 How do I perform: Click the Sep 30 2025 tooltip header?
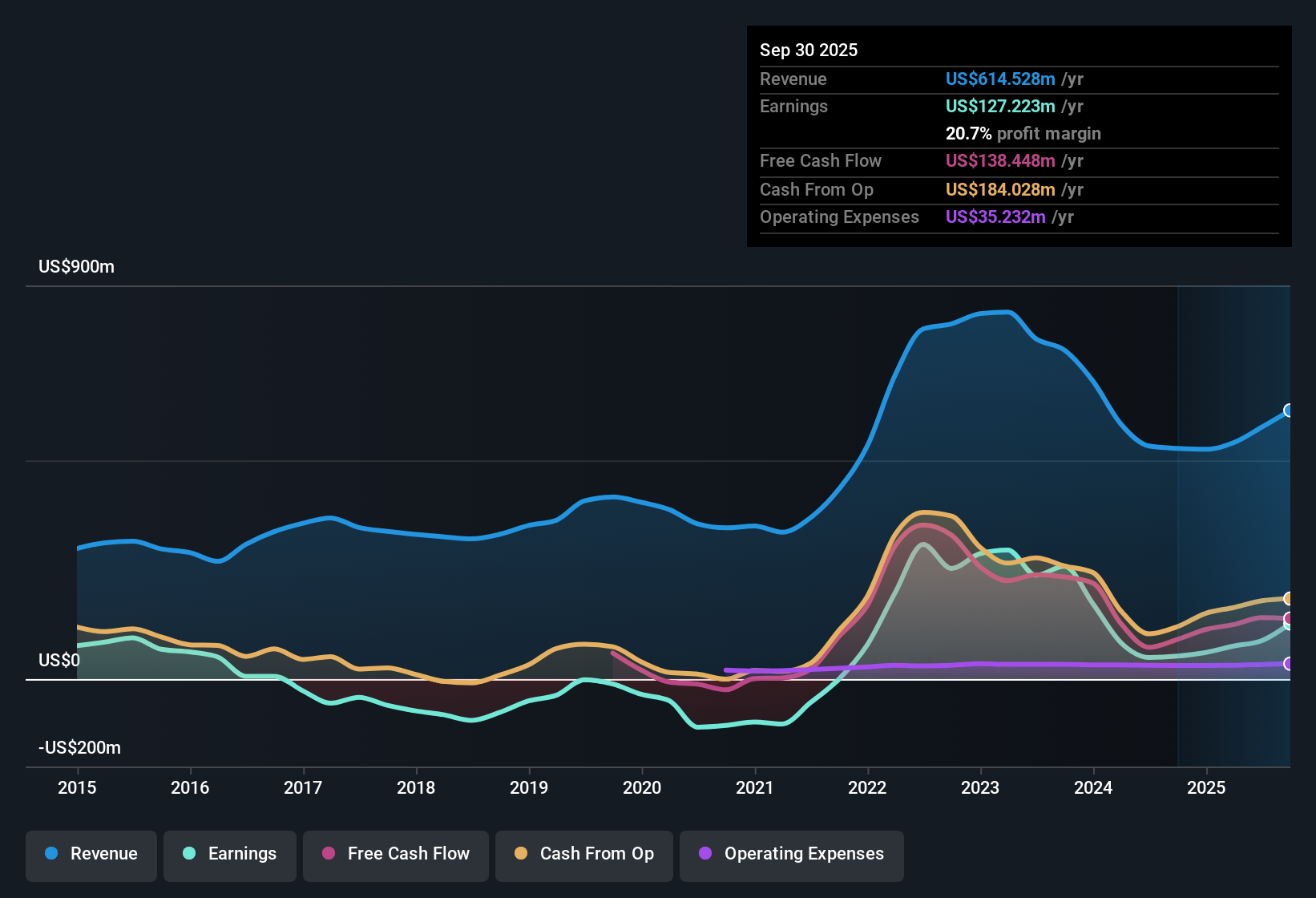pos(809,50)
